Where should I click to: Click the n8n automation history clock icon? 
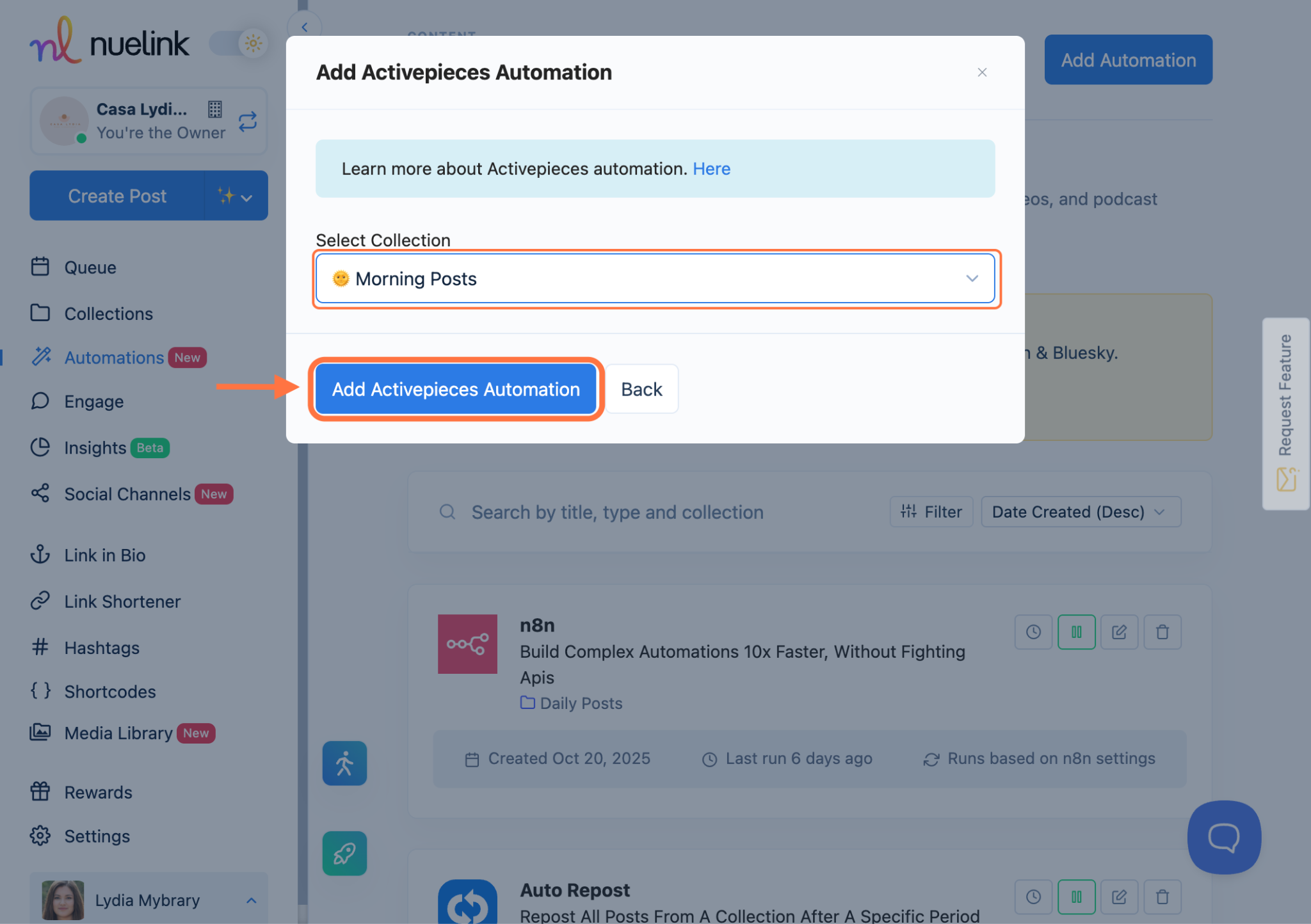tap(1033, 632)
